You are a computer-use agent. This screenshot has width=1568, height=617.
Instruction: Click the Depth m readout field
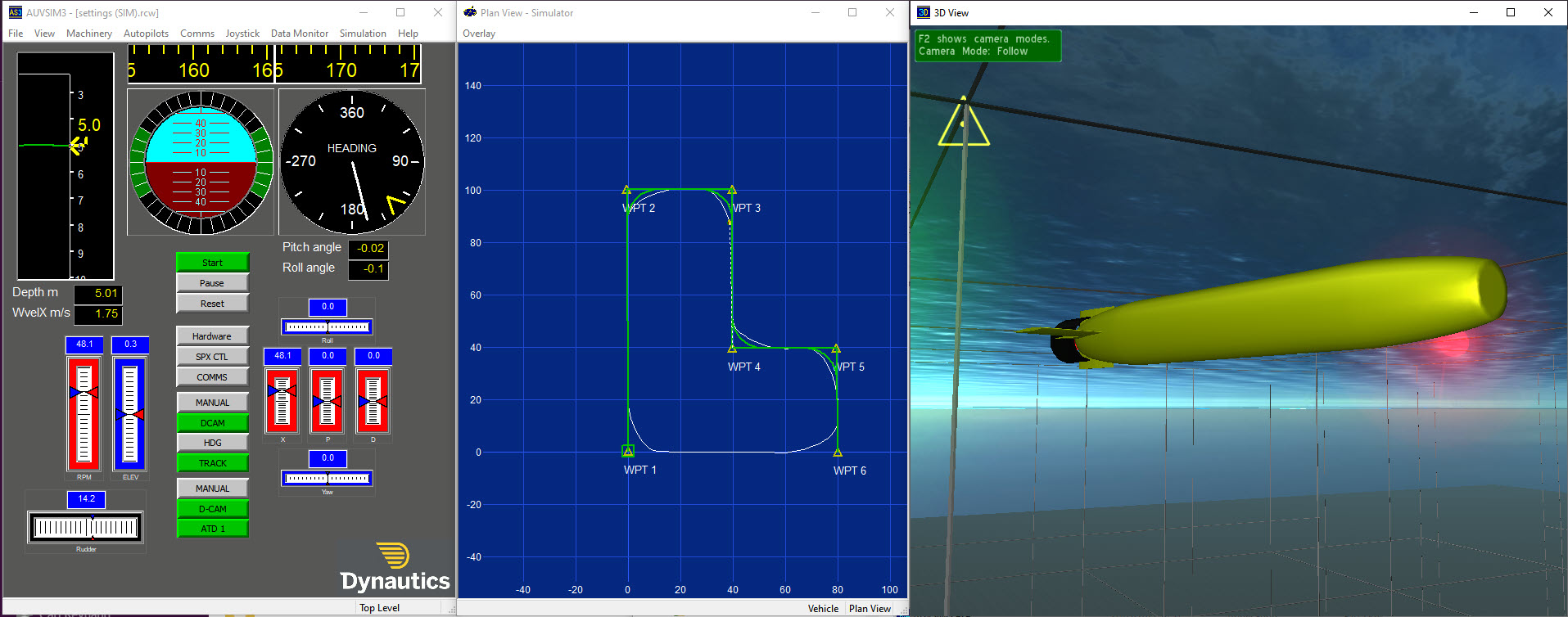point(97,293)
